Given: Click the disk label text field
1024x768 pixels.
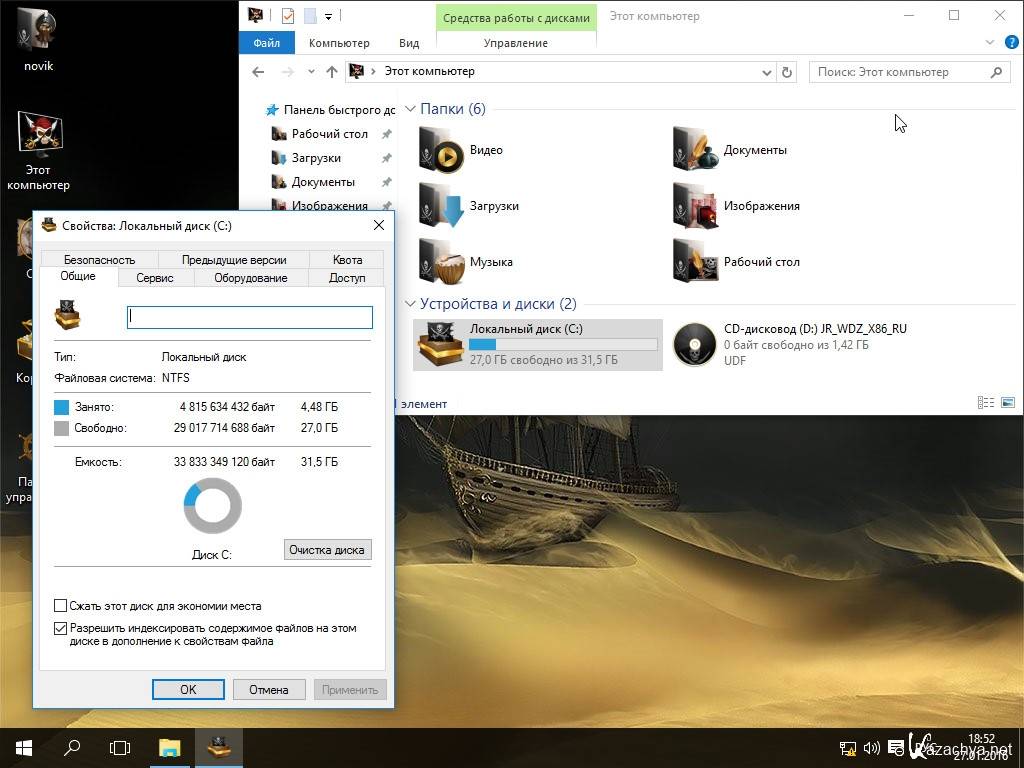Looking at the screenshot, I should click(x=250, y=317).
